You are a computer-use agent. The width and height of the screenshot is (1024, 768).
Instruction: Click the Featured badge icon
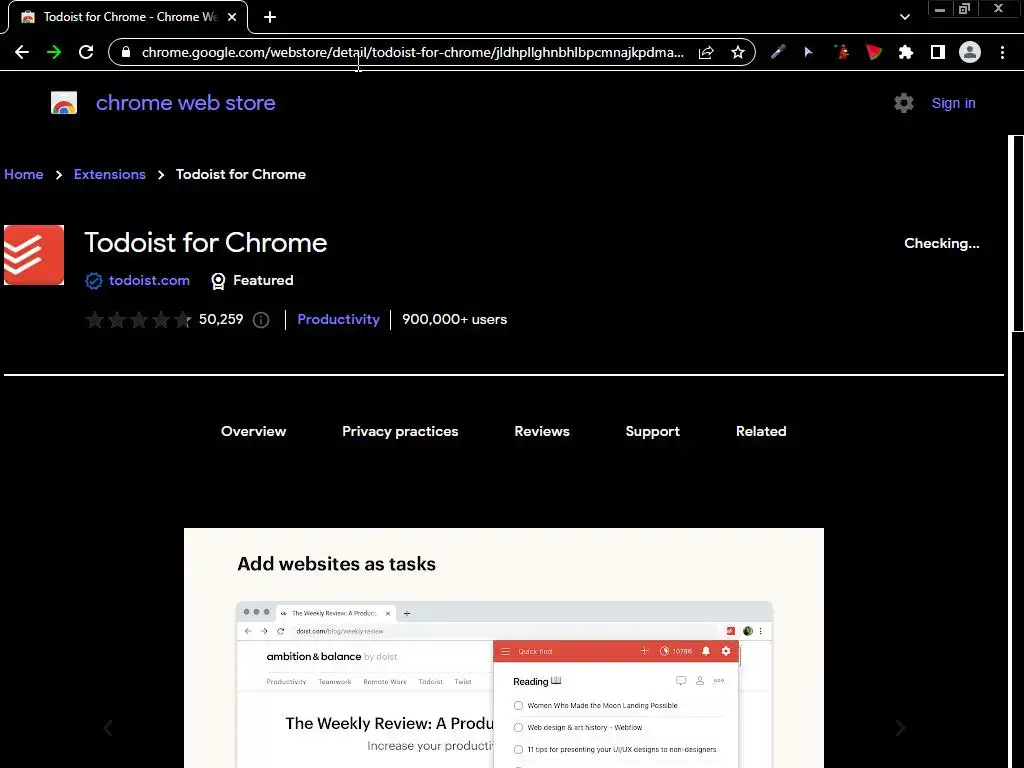point(218,281)
